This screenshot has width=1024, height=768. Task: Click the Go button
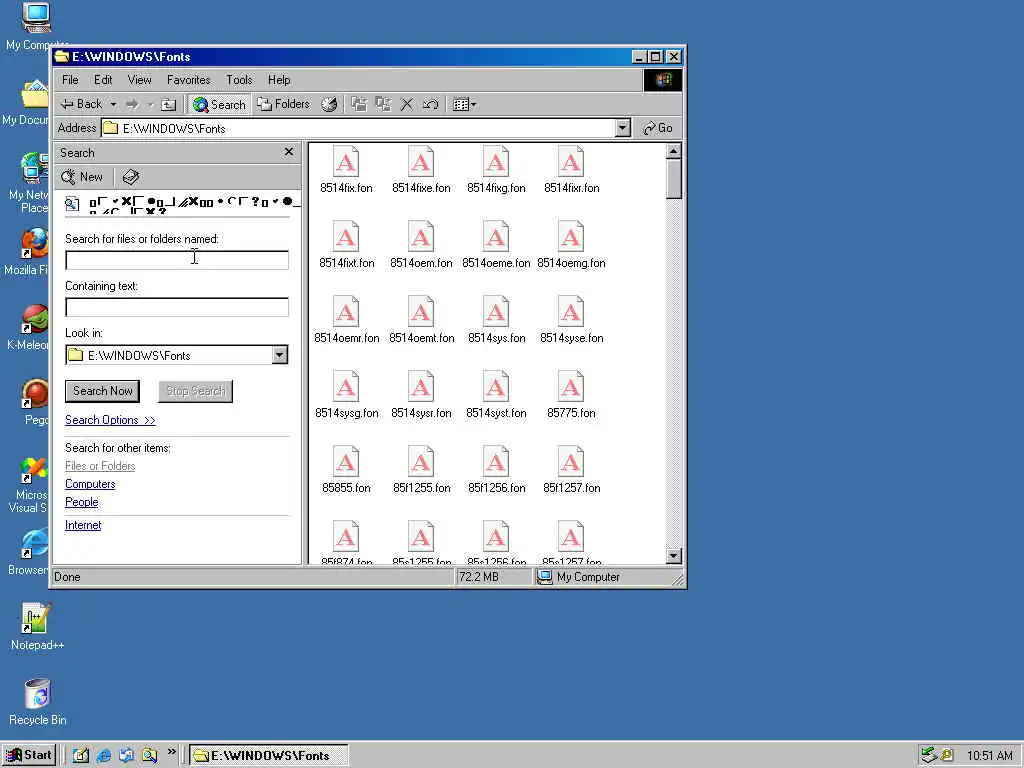(658, 128)
